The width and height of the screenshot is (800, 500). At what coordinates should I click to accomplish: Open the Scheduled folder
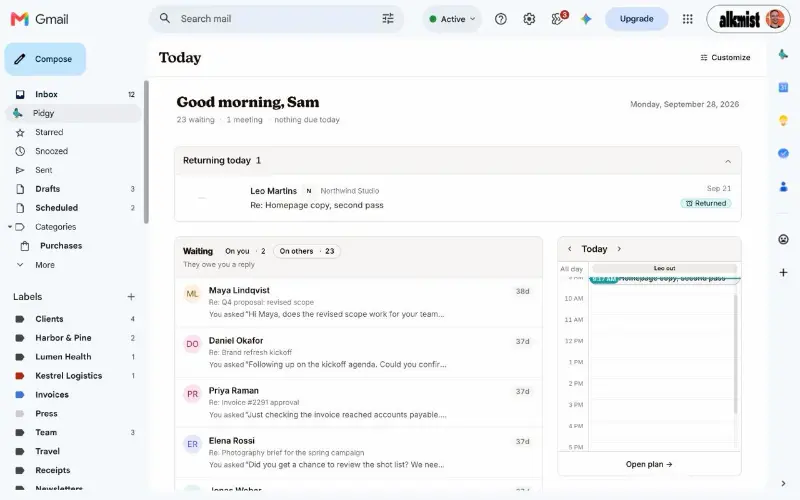(x=74, y=208)
